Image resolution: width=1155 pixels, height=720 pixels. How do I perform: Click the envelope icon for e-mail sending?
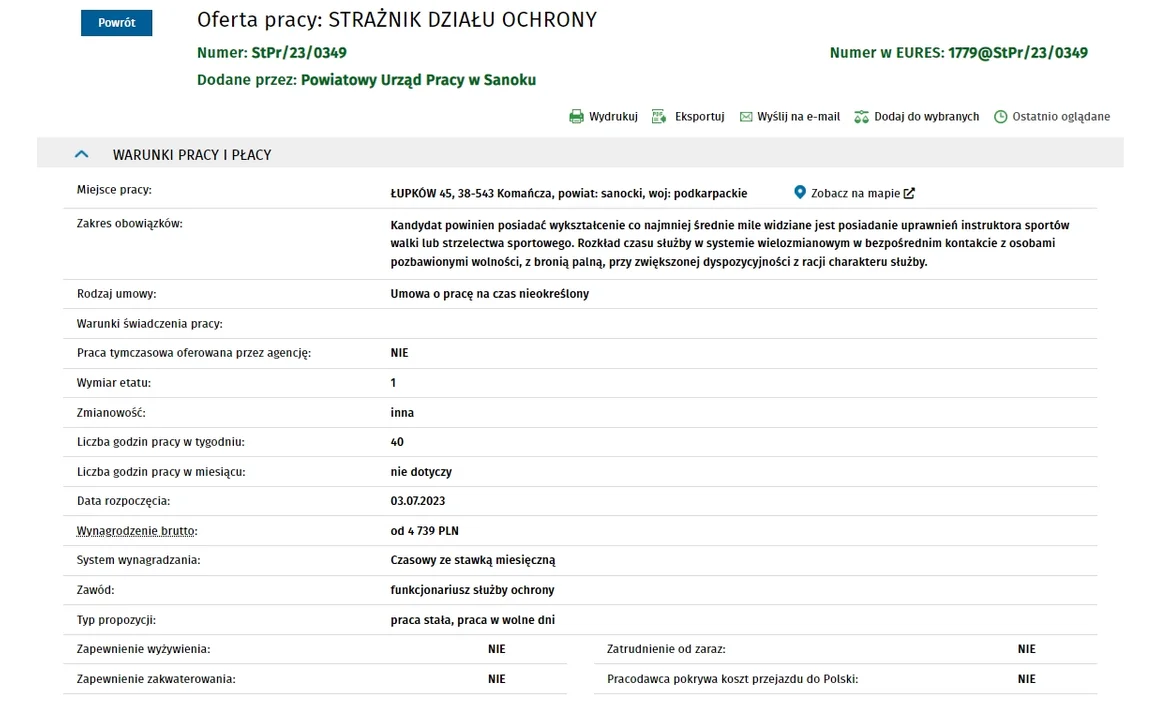[x=746, y=116]
